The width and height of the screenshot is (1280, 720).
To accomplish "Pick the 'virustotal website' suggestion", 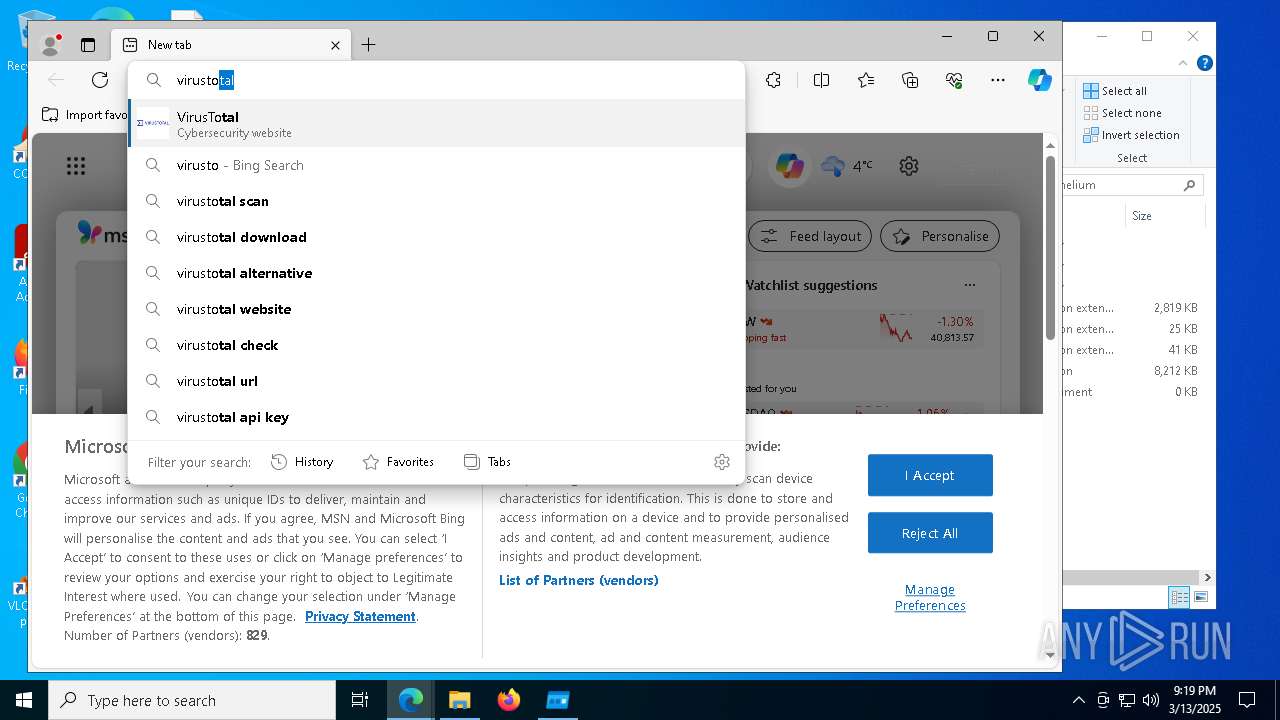I will point(437,309).
